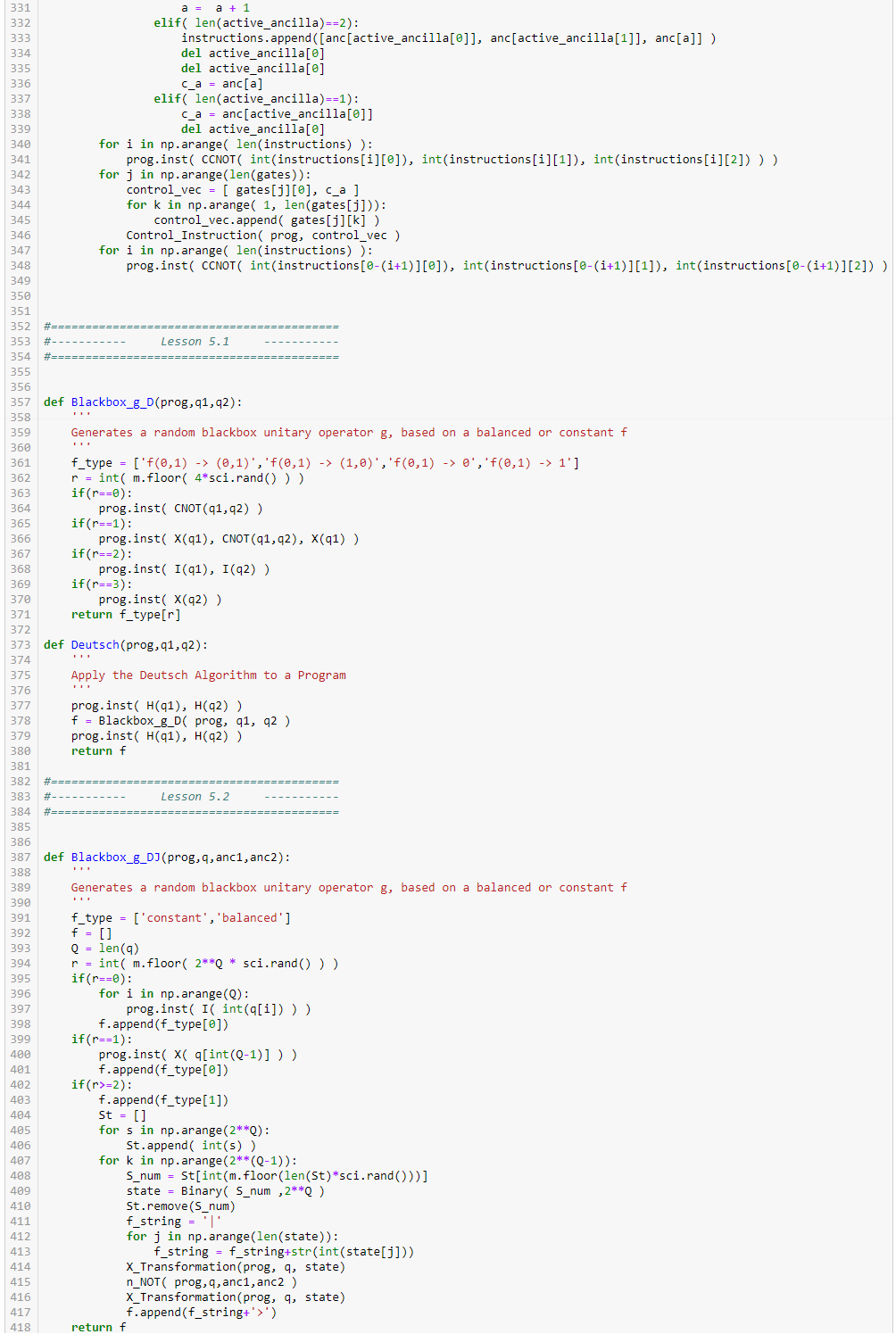Click the 'Lesson 5.2' comment header
The image size is (896, 1334).
pos(195,797)
